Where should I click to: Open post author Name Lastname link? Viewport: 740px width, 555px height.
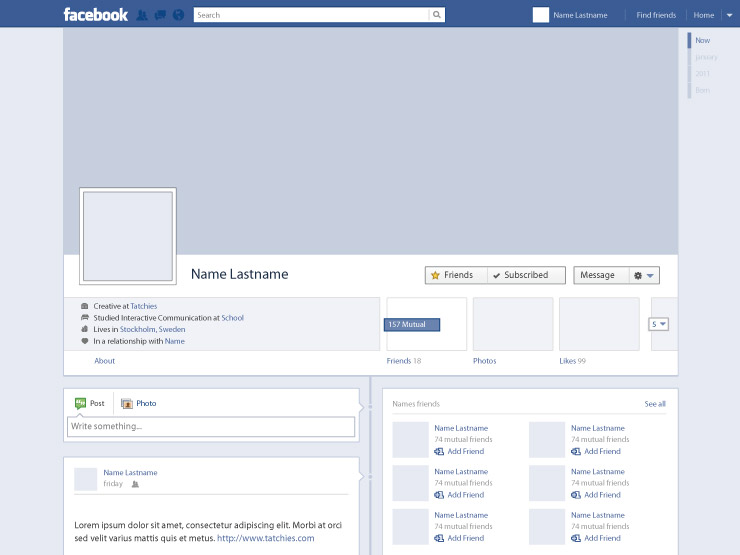[x=130, y=472]
